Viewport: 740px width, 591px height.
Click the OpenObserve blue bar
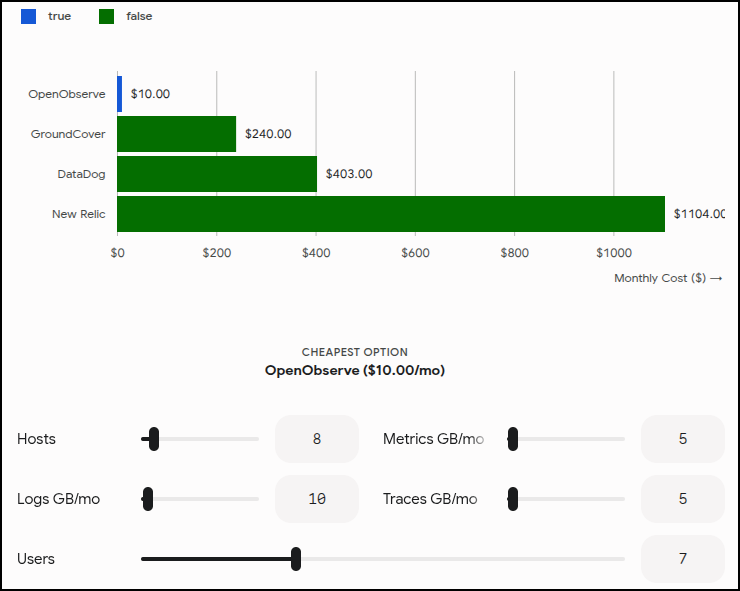click(119, 94)
